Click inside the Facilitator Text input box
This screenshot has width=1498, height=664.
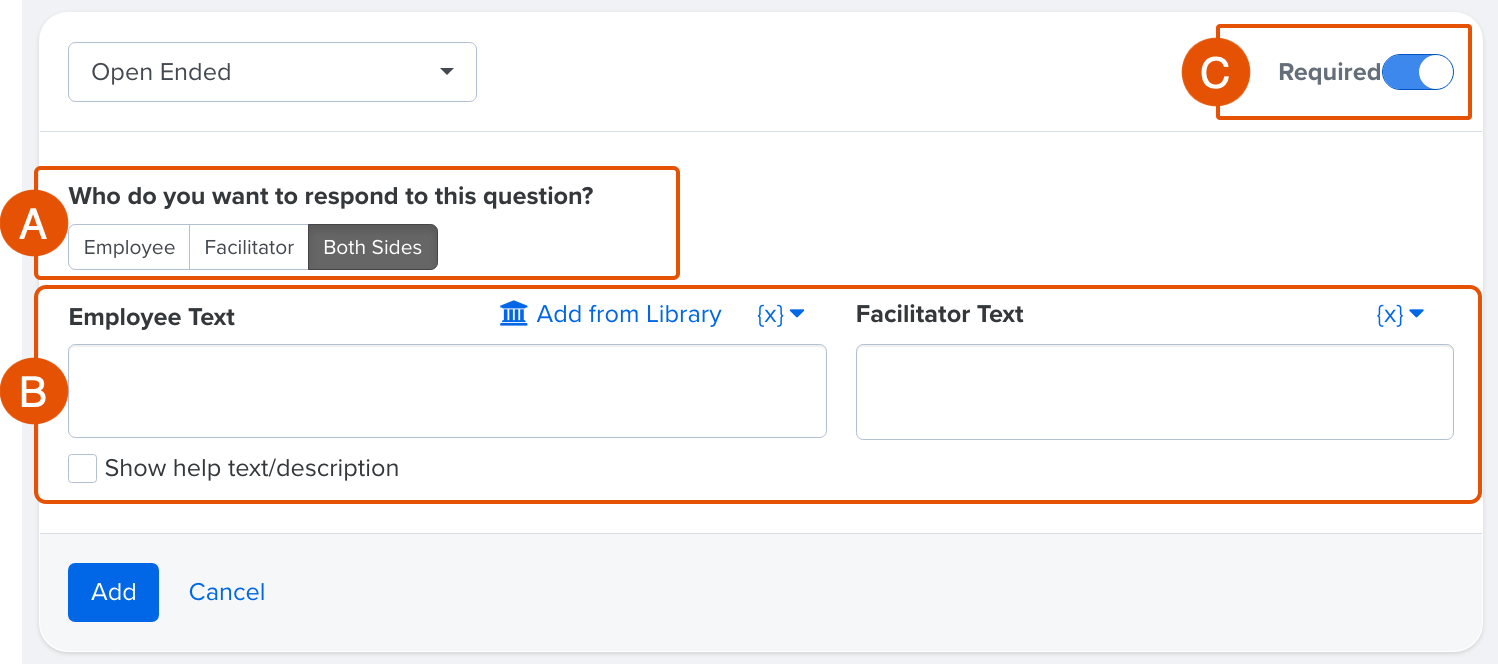pyautogui.click(x=1154, y=390)
